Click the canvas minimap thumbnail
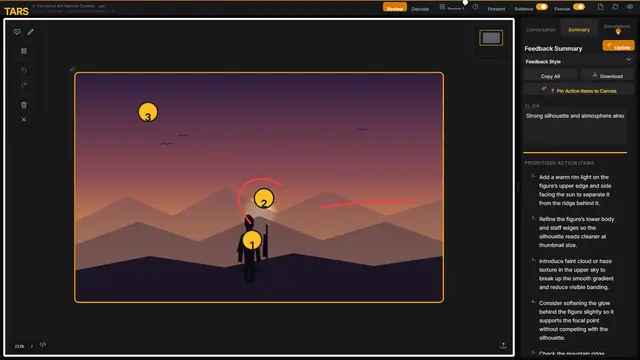Image resolution: width=640 pixels, height=360 pixels. 491,38
